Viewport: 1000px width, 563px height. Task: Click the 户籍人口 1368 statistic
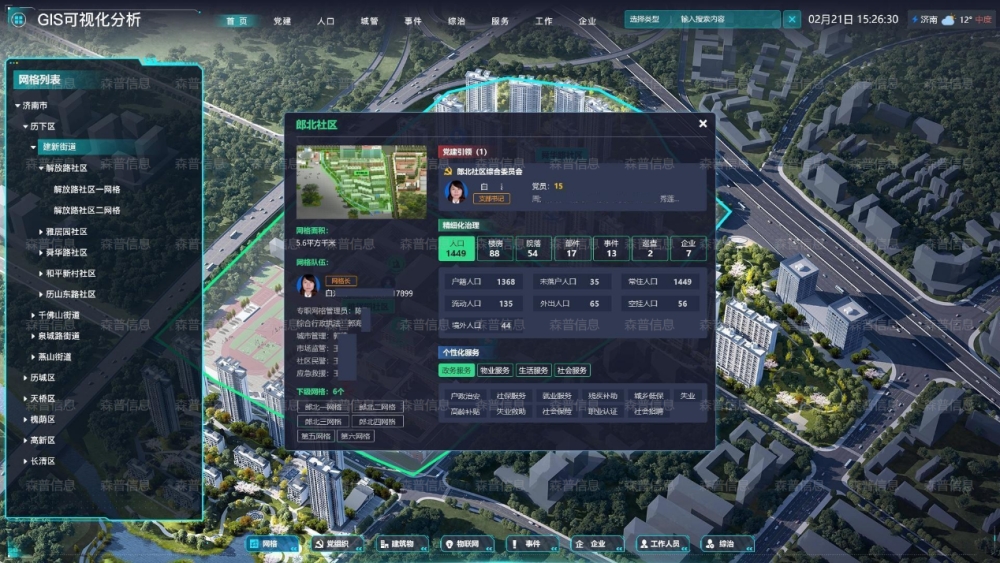483,281
